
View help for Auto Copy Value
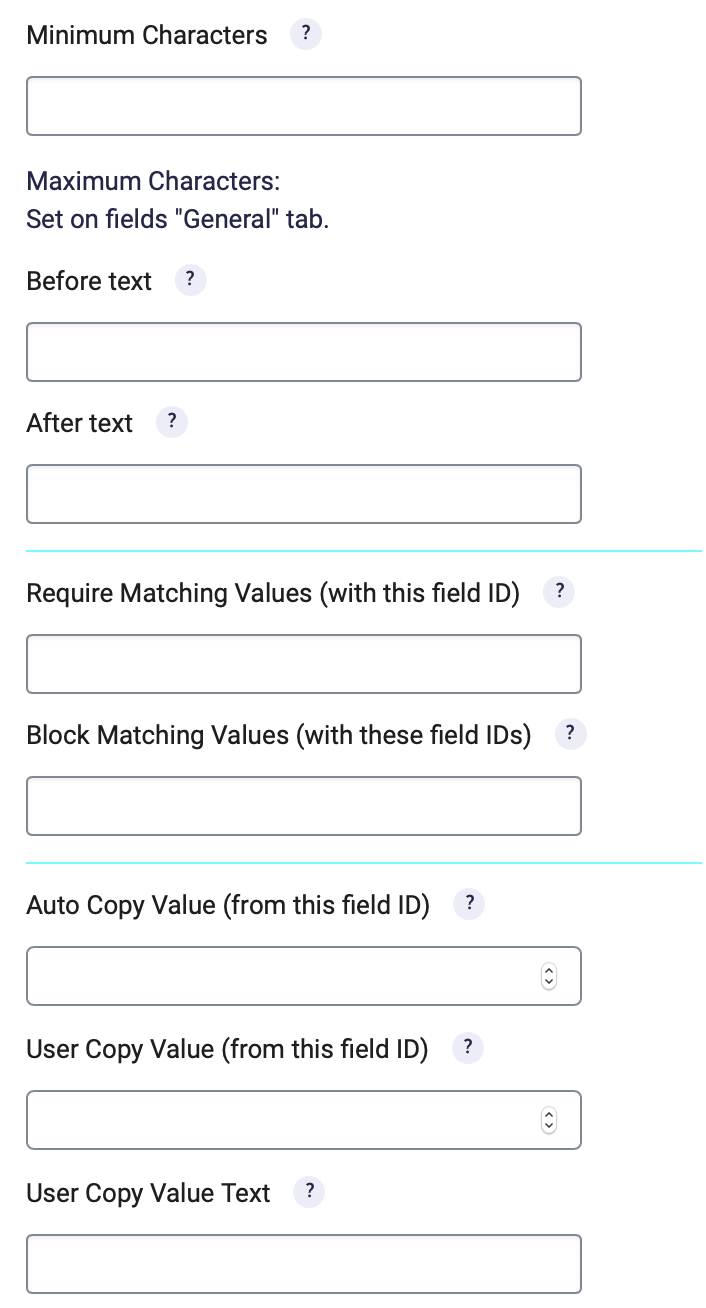(x=468, y=904)
